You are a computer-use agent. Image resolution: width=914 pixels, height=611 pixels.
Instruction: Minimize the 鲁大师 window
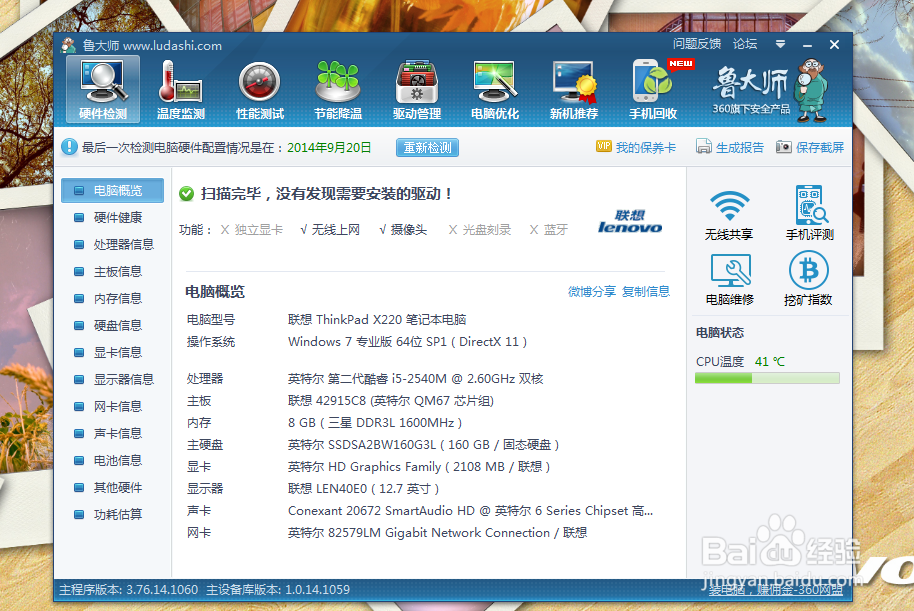point(807,45)
